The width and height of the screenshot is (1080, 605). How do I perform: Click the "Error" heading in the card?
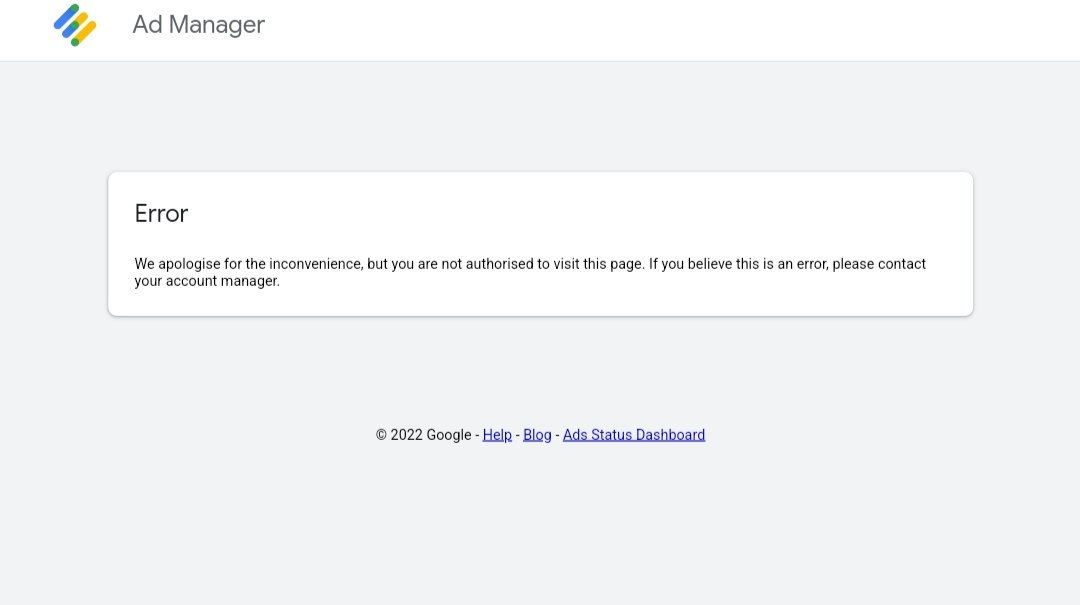click(x=161, y=214)
